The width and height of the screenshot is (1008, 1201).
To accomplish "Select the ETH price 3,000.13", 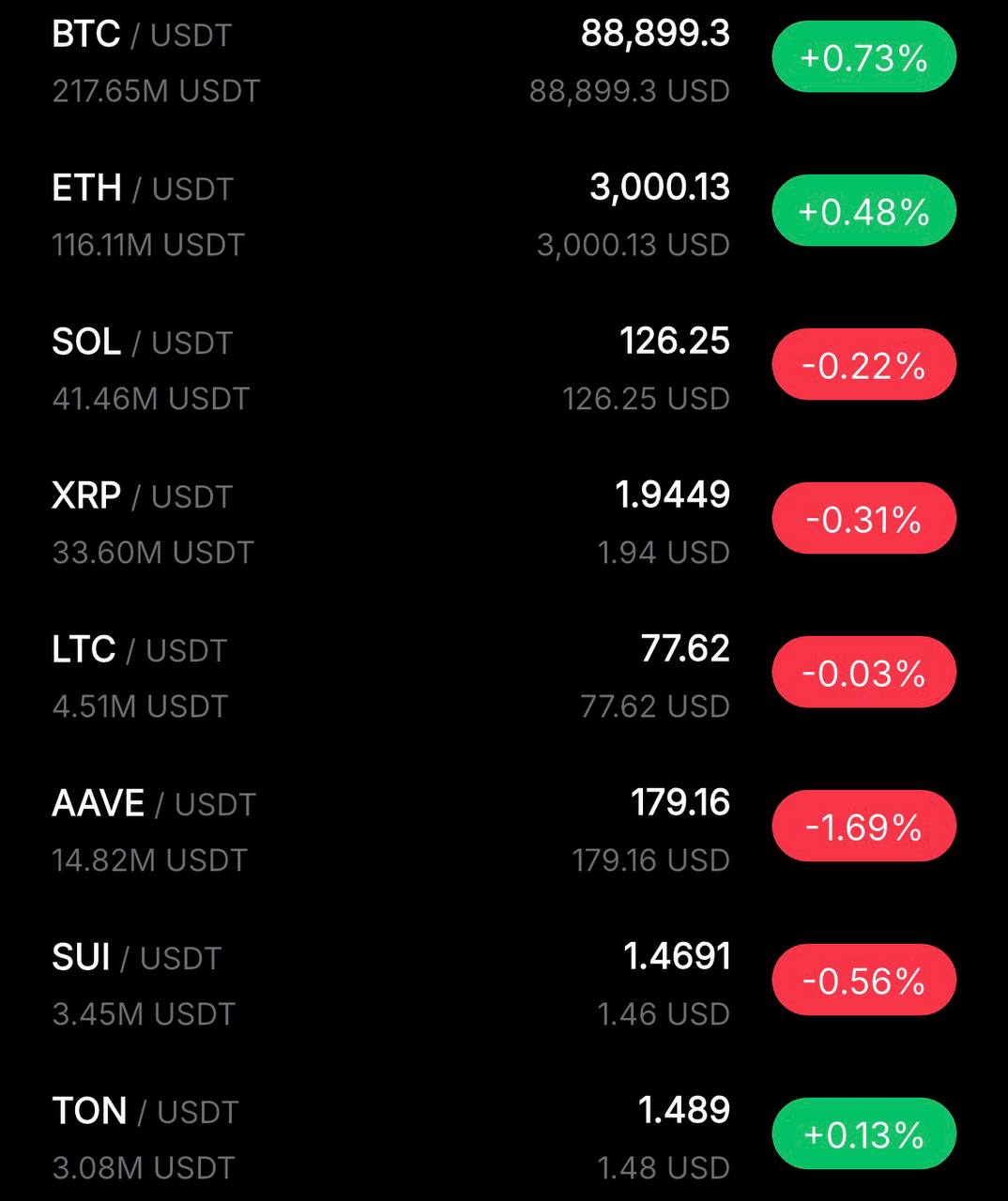I will click(660, 188).
